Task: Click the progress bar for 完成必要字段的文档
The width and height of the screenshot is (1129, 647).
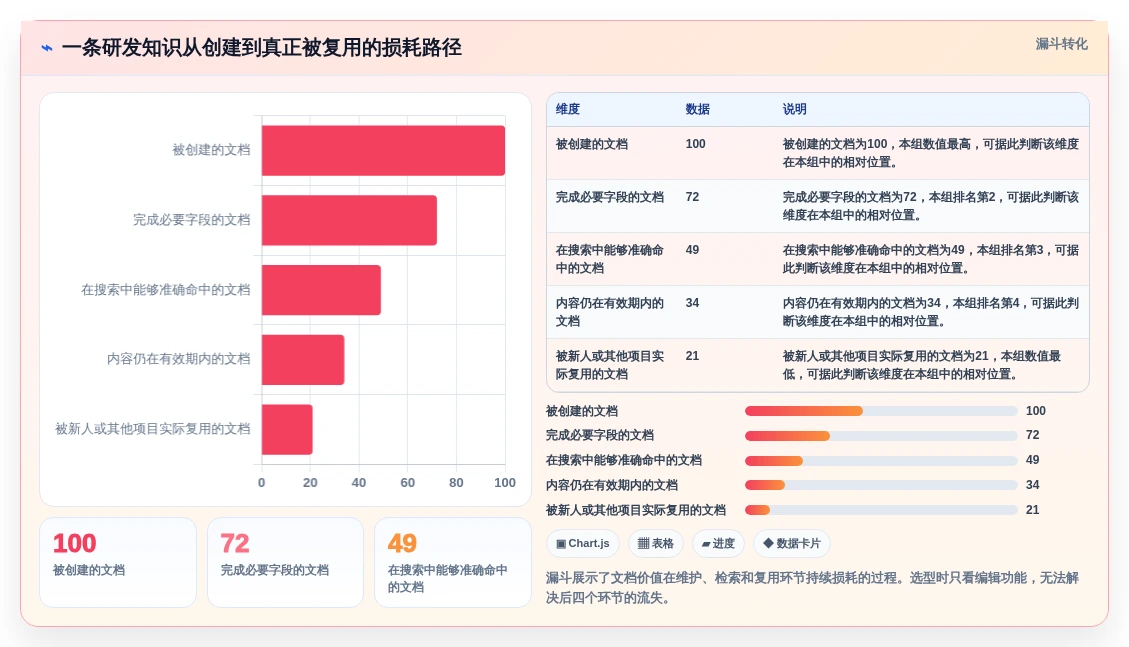Action: pyautogui.click(x=881, y=435)
